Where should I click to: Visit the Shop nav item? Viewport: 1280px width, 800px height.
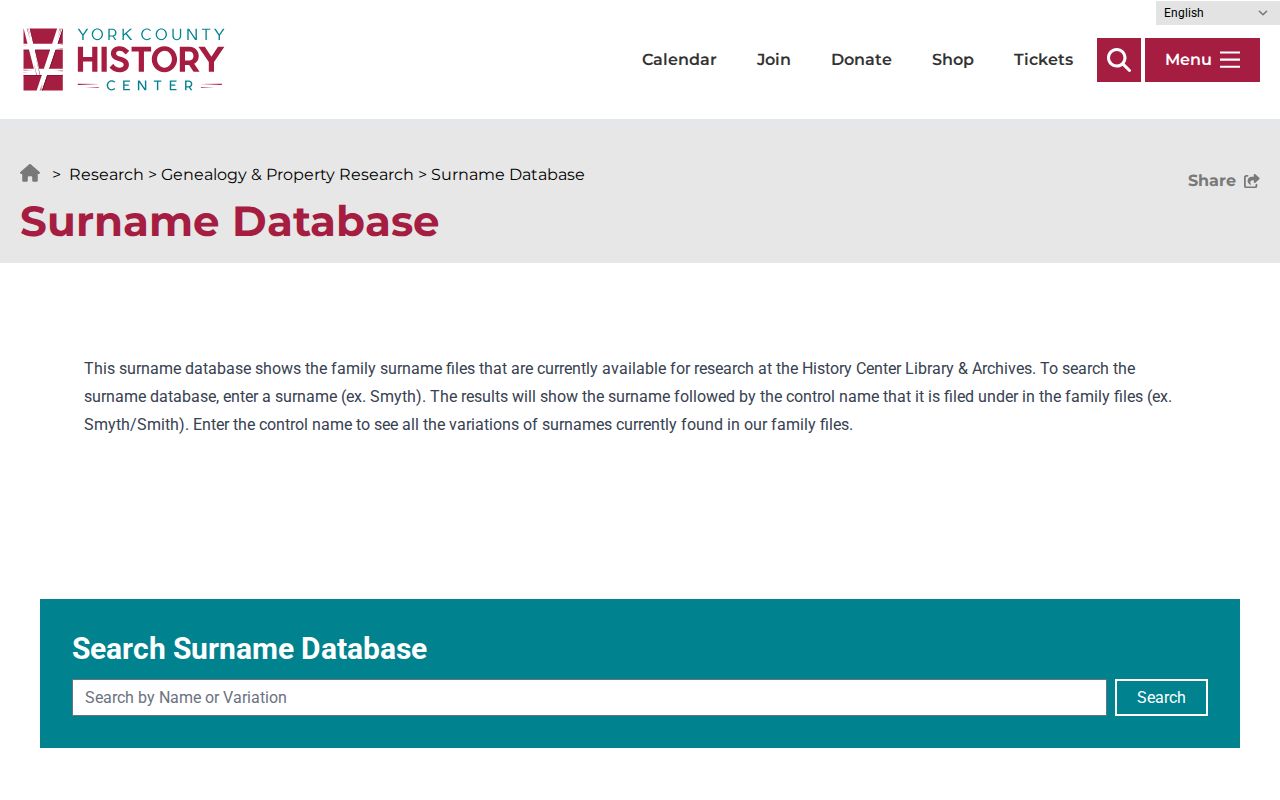click(953, 60)
